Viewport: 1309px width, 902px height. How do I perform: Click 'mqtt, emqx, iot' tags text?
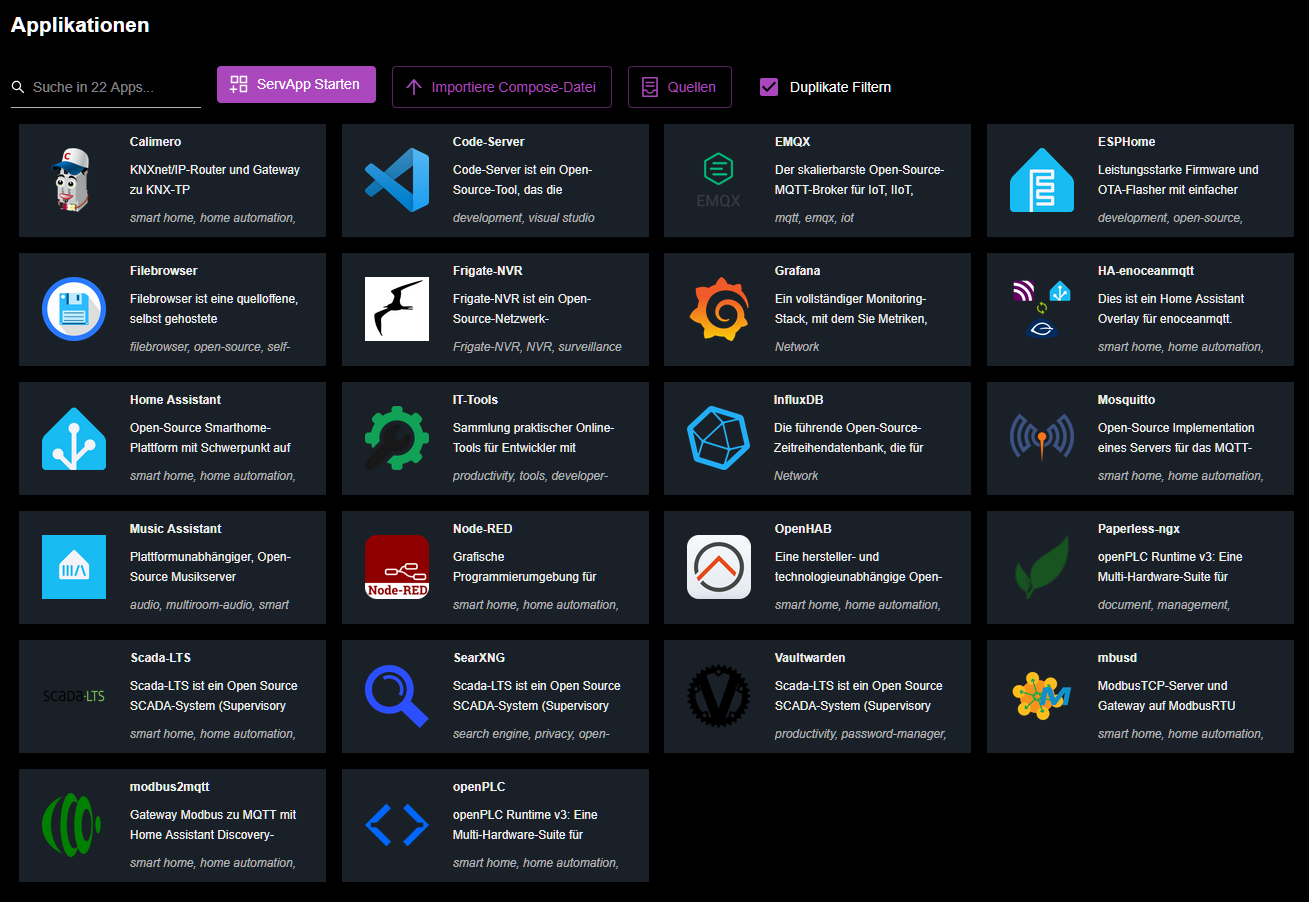(x=815, y=218)
